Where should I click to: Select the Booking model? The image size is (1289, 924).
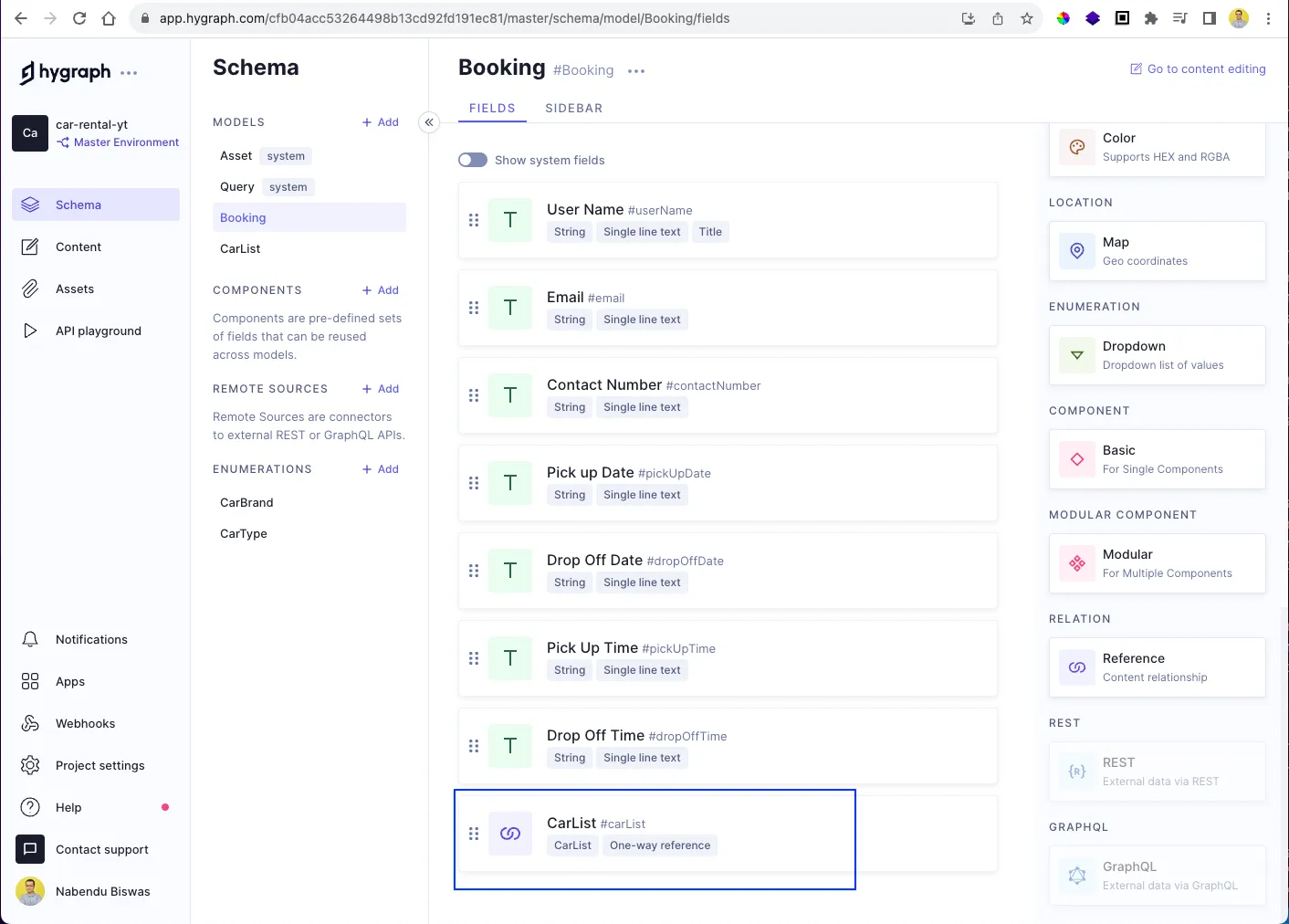tap(309, 217)
